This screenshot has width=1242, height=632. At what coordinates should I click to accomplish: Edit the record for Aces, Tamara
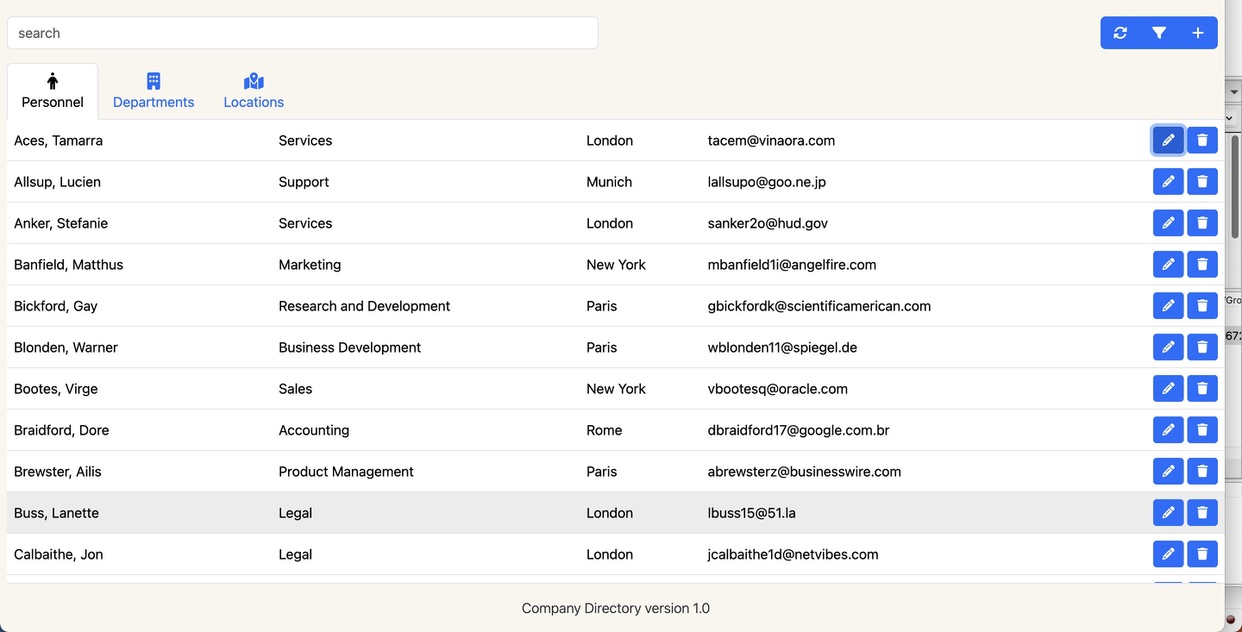tap(1168, 140)
